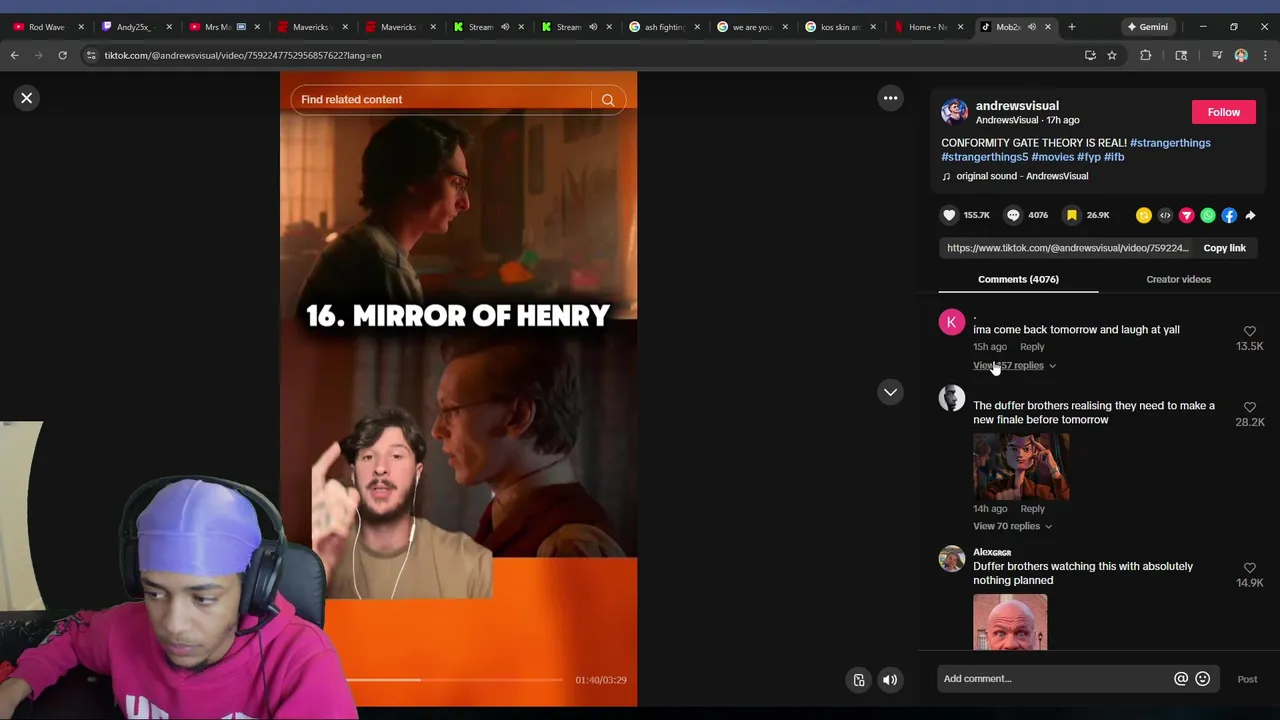The height and width of the screenshot is (720, 1280).
Task: Switch to the Andy25x_ Twitch tab
Action: pyautogui.click(x=137, y=27)
